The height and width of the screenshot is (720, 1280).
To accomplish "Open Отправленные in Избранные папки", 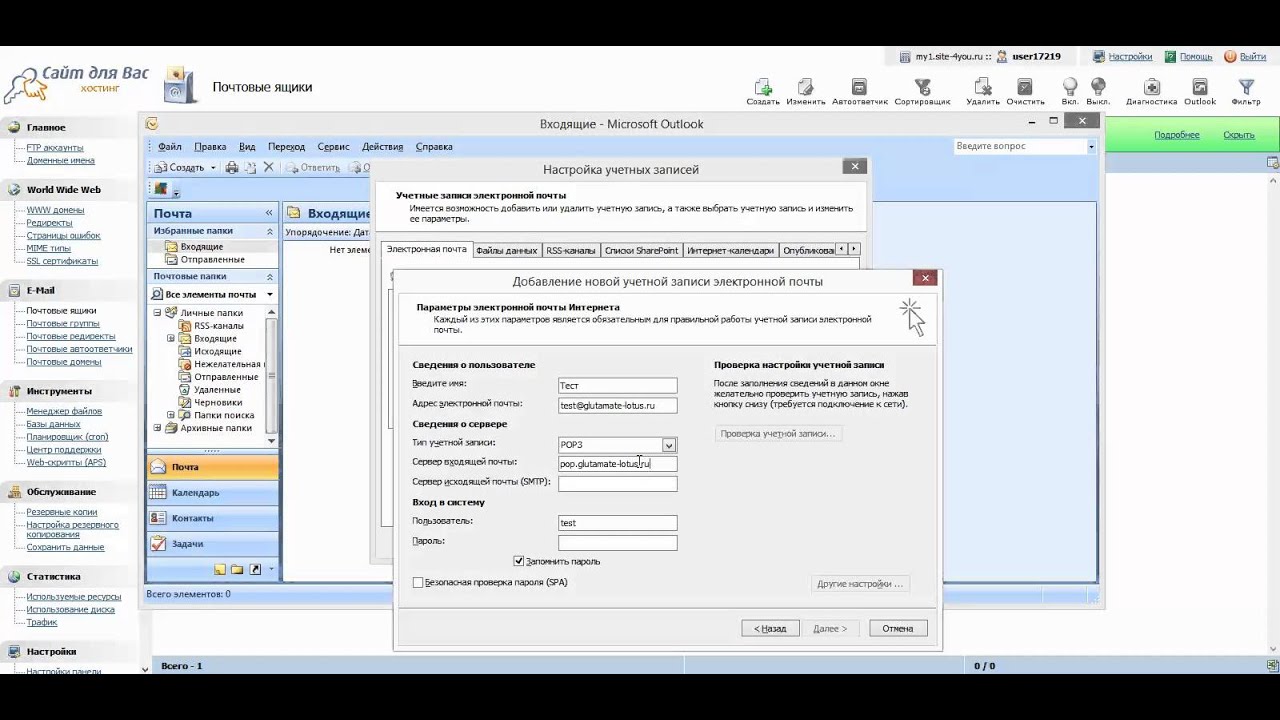I will pyautogui.click(x=212, y=260).
